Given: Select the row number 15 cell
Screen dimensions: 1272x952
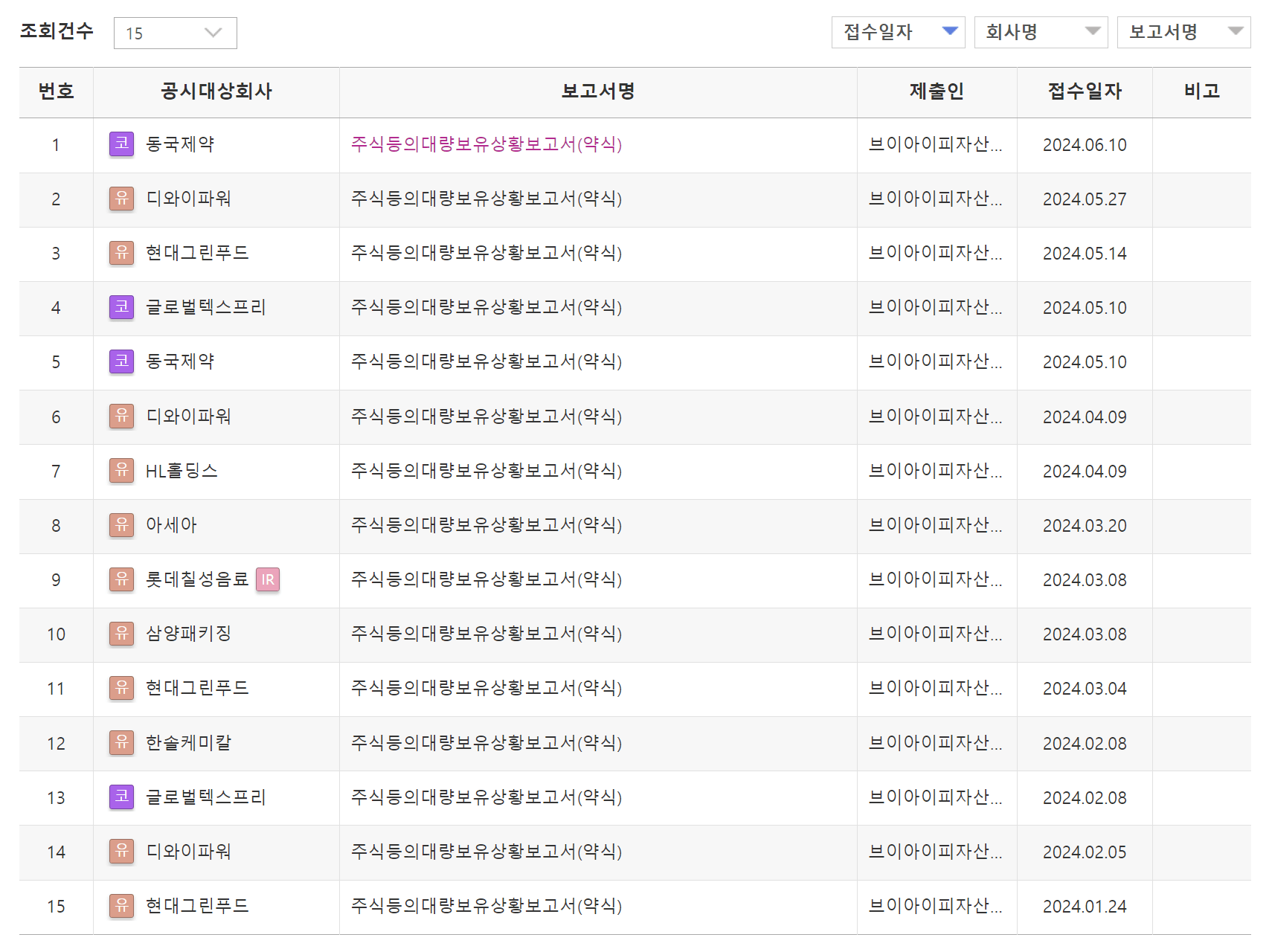Looking at the screenshot, I should [55, 907].
